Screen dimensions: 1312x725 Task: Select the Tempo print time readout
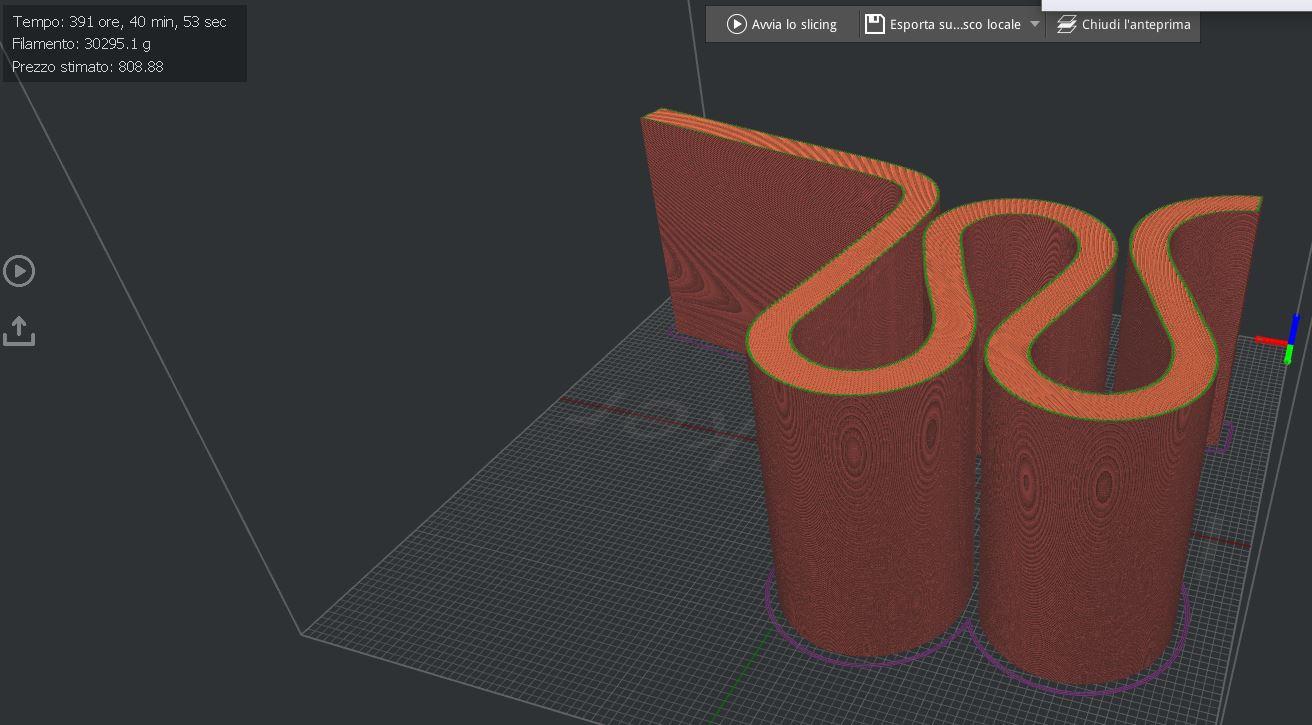(x=119, y=21)
